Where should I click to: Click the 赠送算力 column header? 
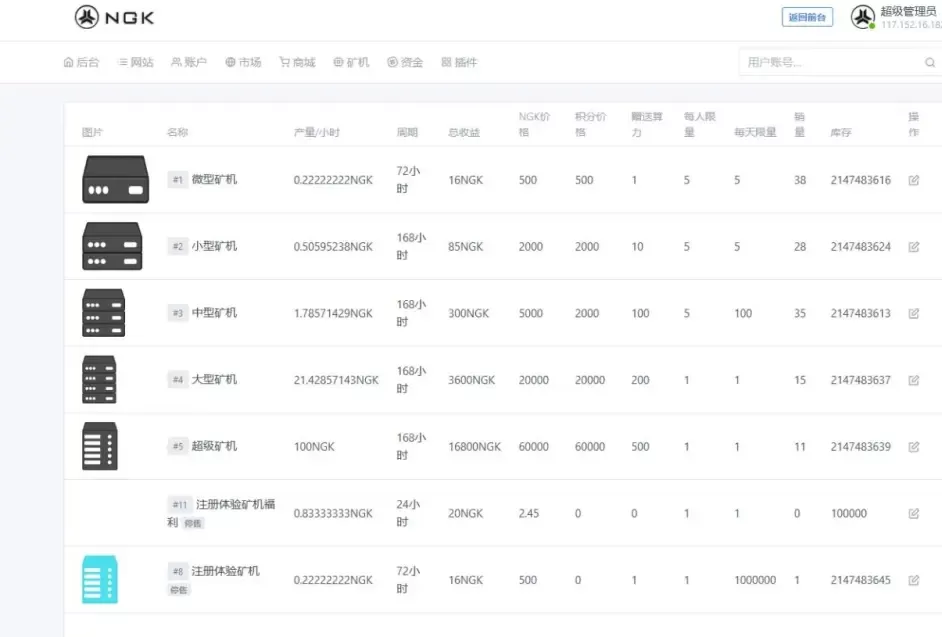[646, 124]
